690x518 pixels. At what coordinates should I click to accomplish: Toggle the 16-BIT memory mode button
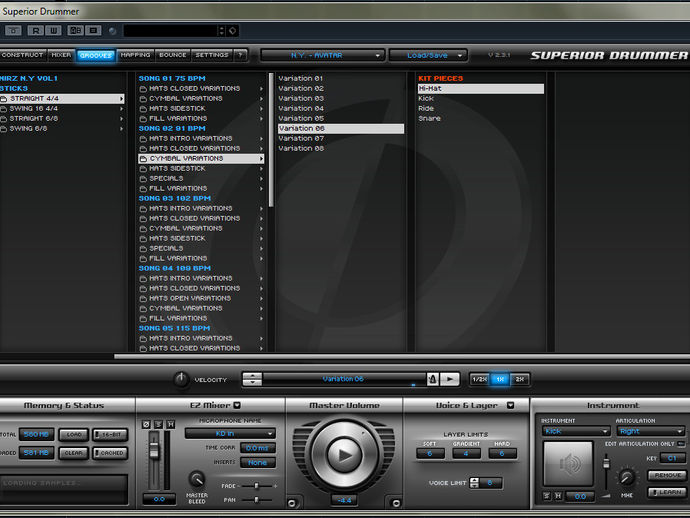(110, 434)
